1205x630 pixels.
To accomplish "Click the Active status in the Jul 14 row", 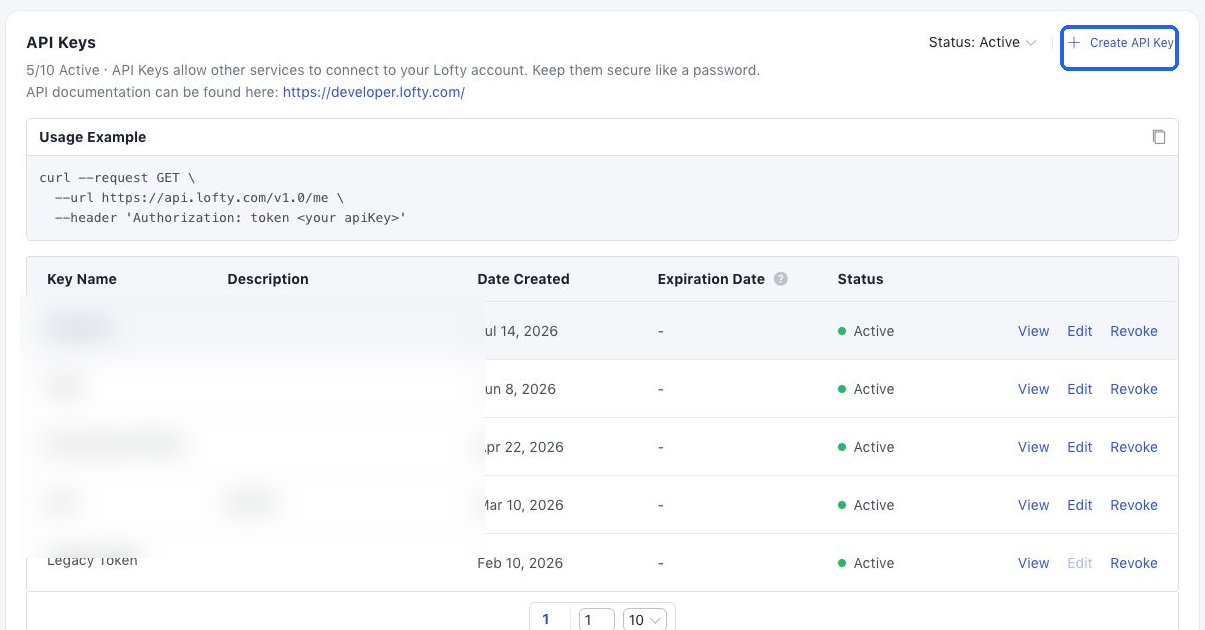I will pos(866,331).
